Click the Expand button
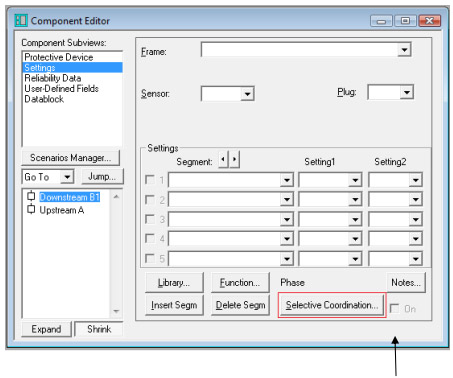Screen dimensions: 453x378 (46, 329)
